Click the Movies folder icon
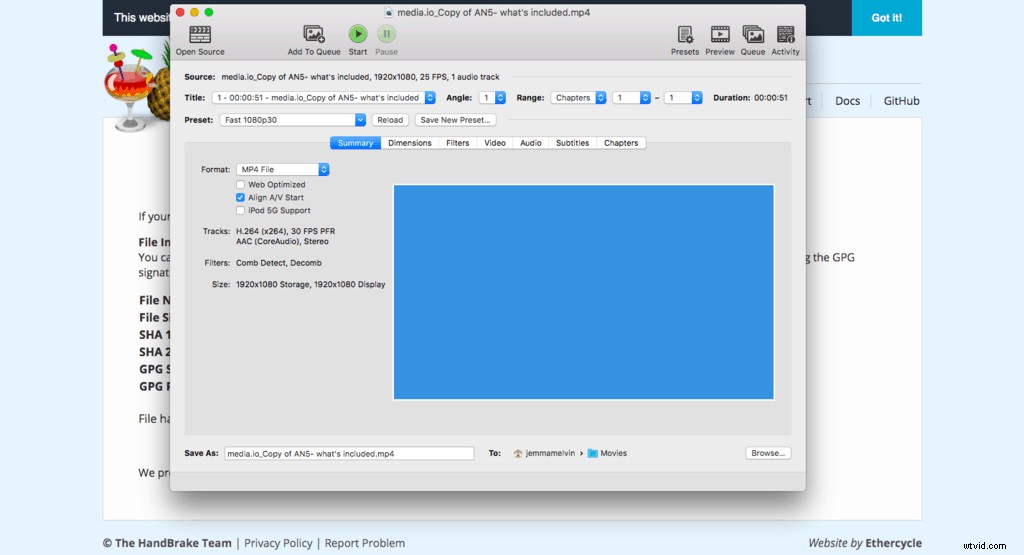Viewport: 1024px width, 555px height. [592, 453]
